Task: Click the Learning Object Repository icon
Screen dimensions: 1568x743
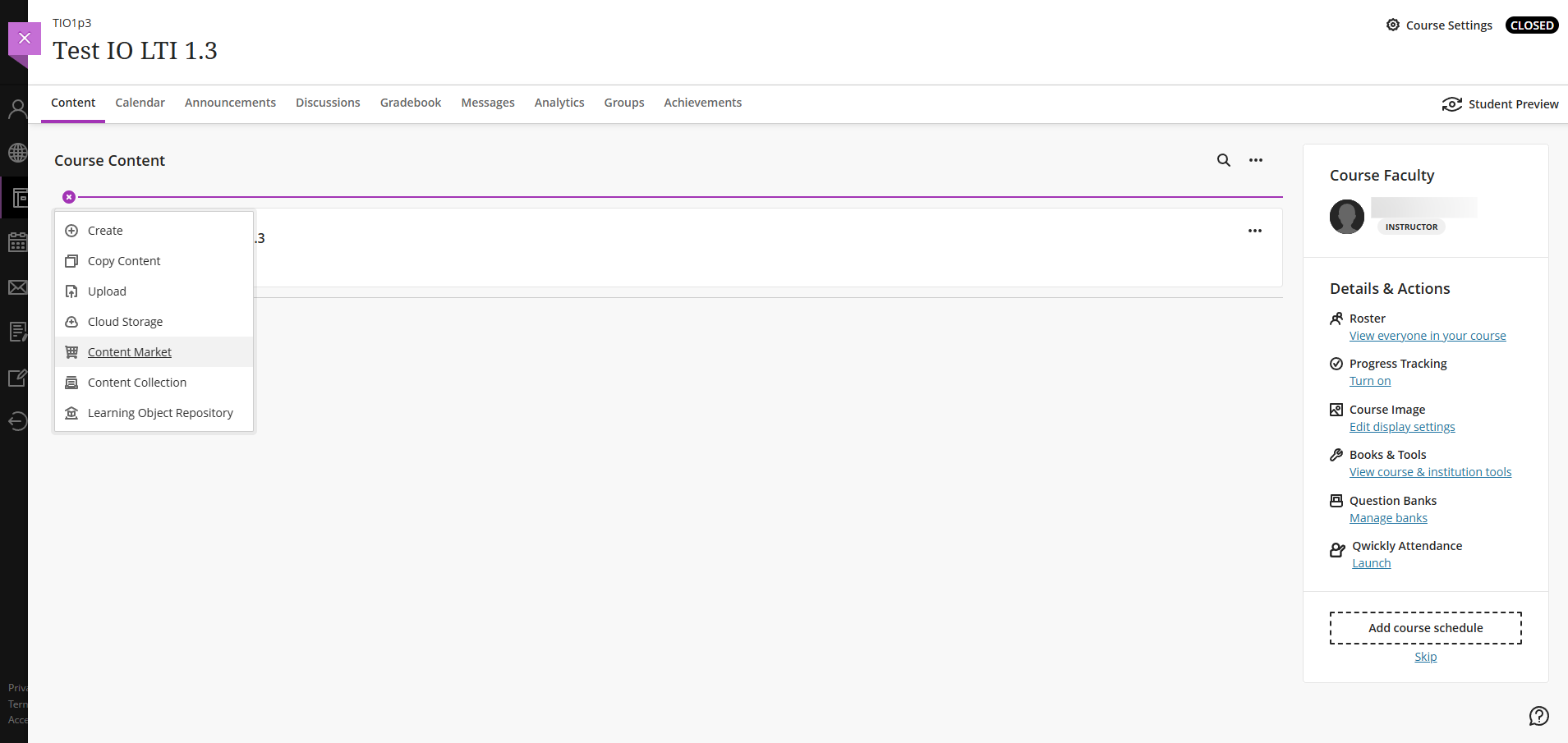Action: click(71, 413)
